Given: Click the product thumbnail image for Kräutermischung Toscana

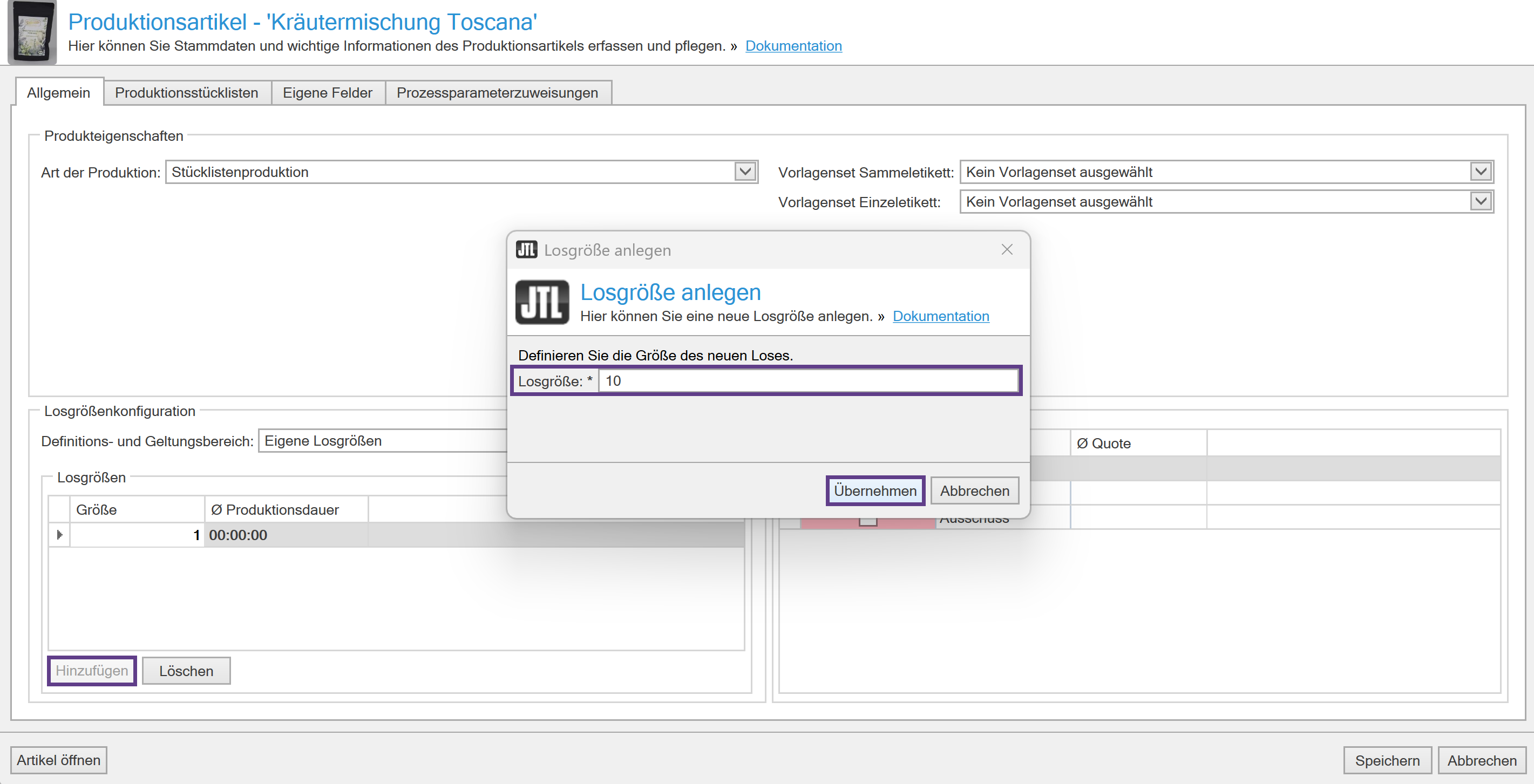Looking at the screenshot, I should 32,31.
